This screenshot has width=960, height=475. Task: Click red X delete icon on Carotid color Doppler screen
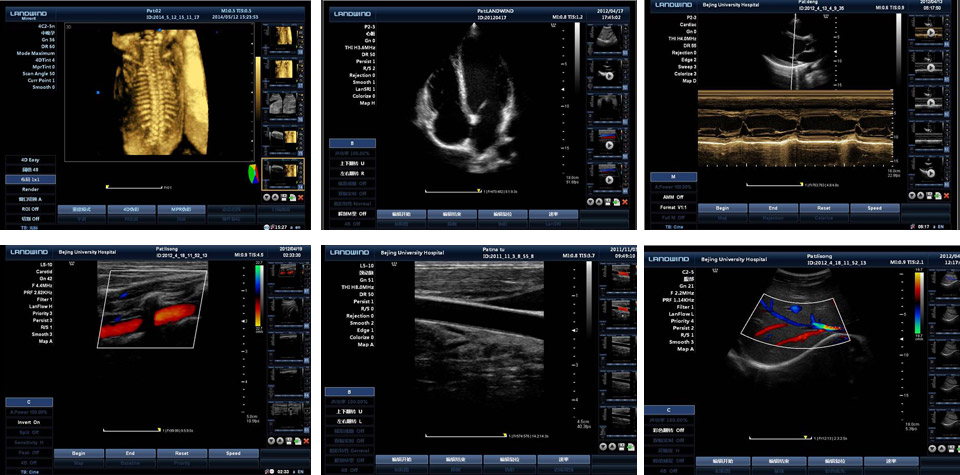pos(306,441)
